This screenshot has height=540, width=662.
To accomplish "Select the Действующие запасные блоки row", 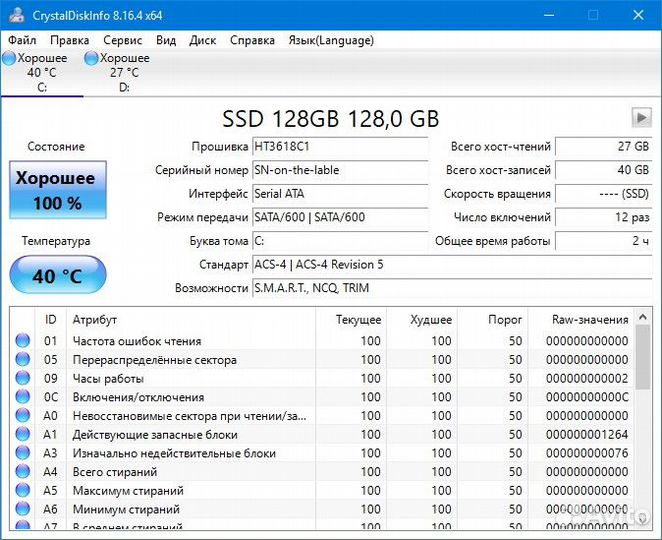I will pos(322,434).
